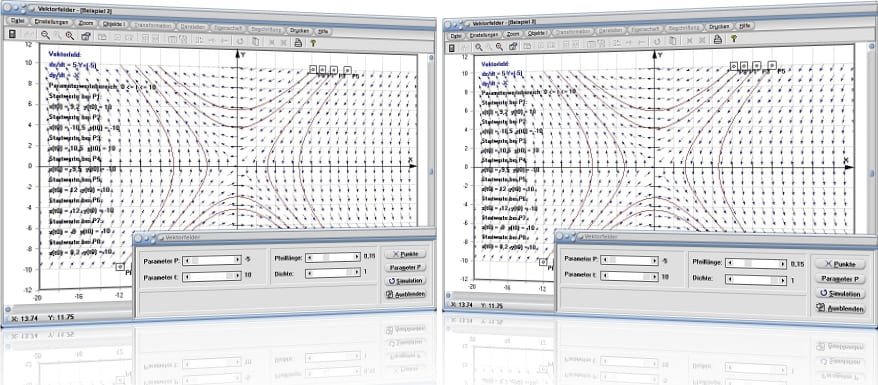This screenshot has width=878, height=385.
Task: Click the printer icon in right window toolbar
Action: (717, 39)
